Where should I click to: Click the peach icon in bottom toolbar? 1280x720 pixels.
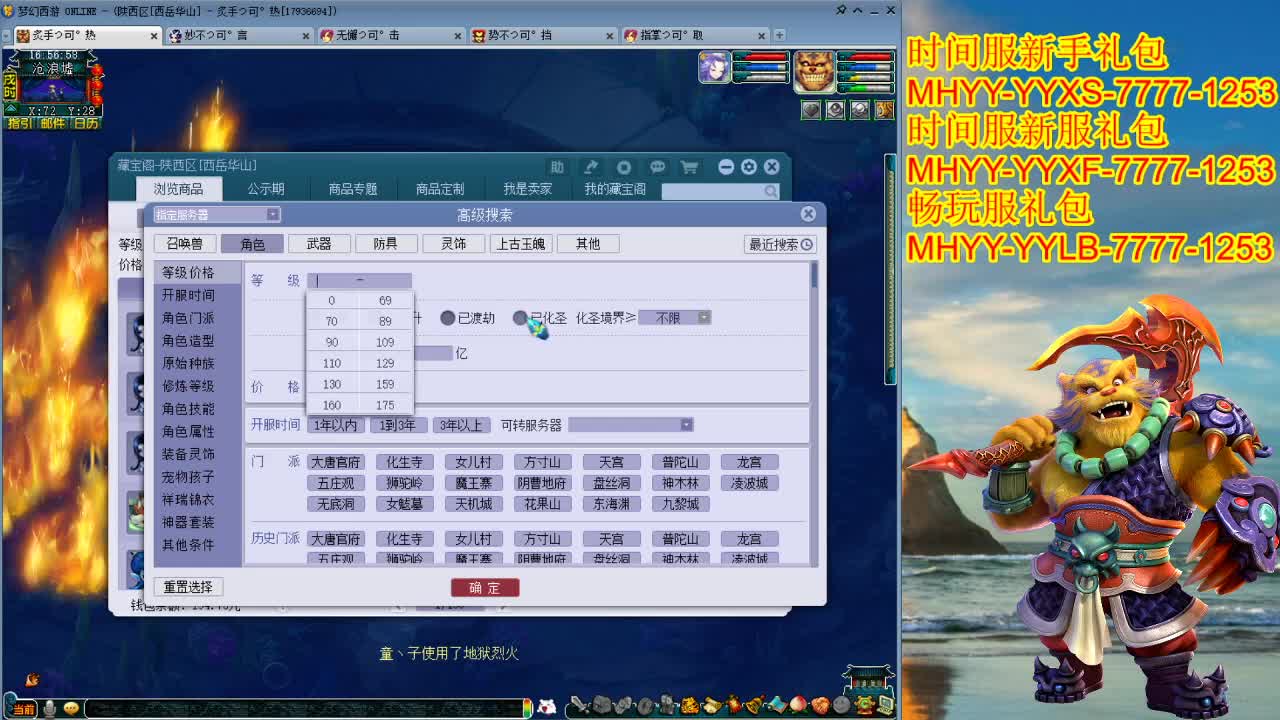pyautogui.click(x=797, y=706)
